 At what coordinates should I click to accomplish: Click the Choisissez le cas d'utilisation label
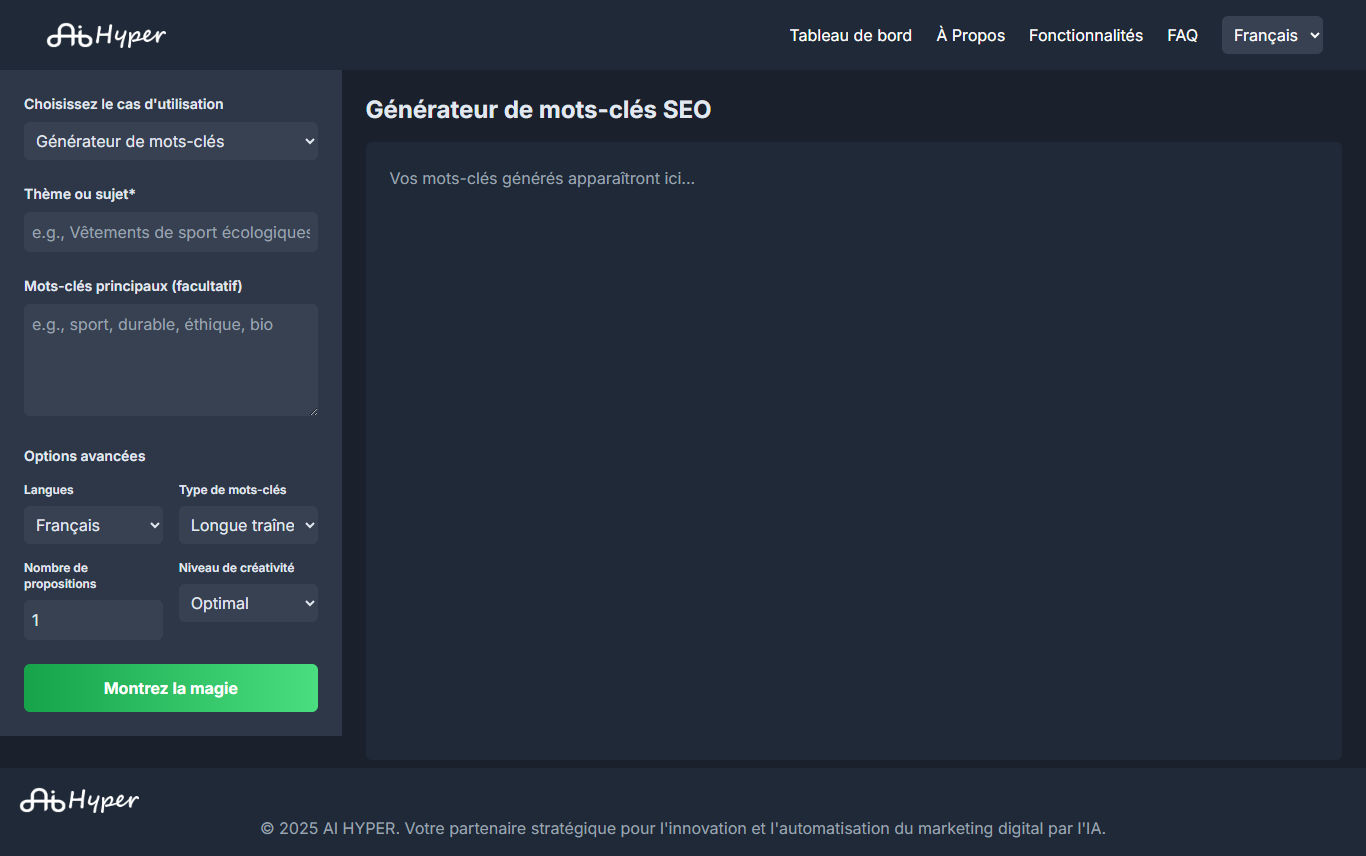[124, 104]
